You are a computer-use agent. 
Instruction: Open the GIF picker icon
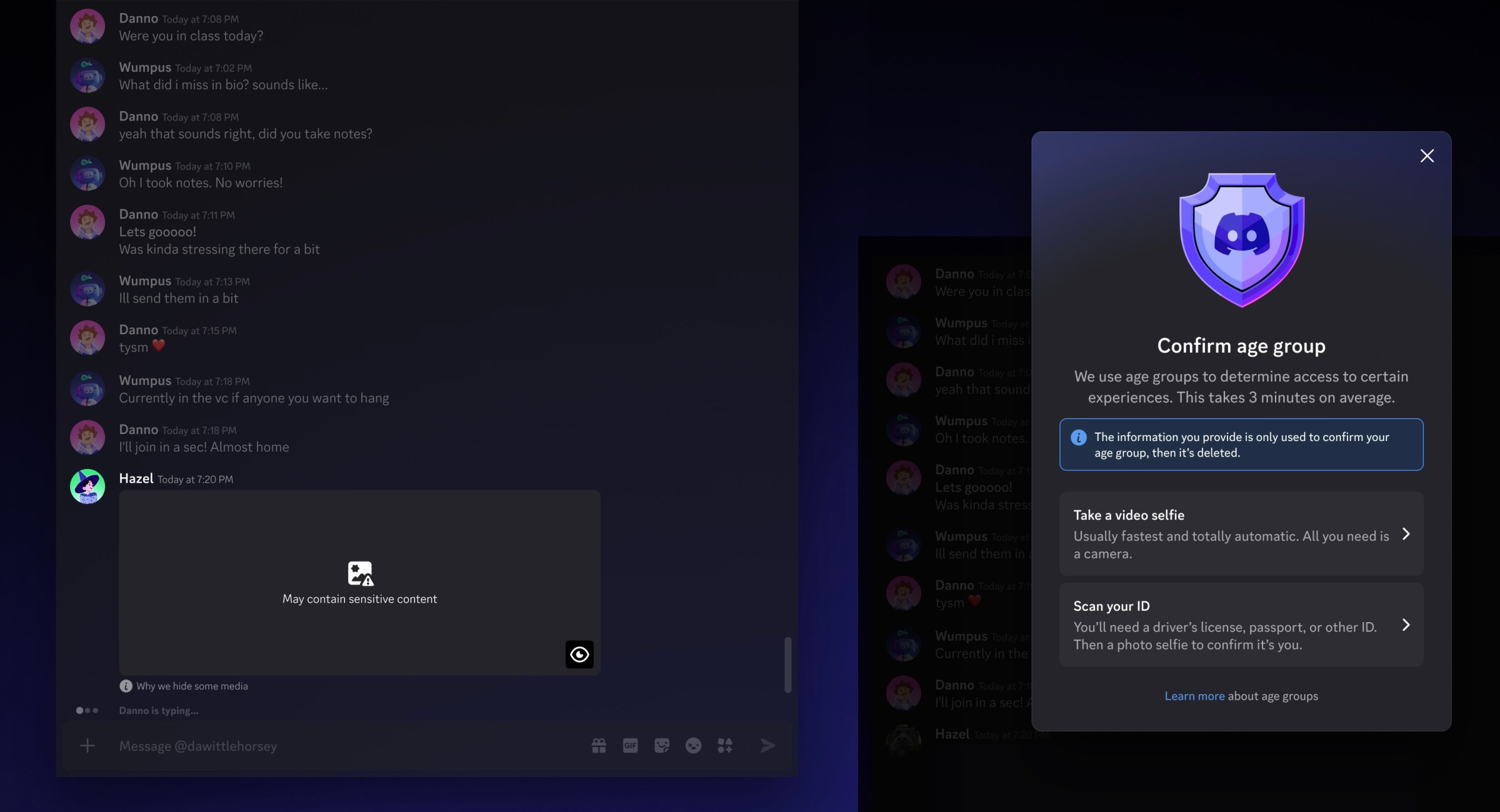[630, 745]
